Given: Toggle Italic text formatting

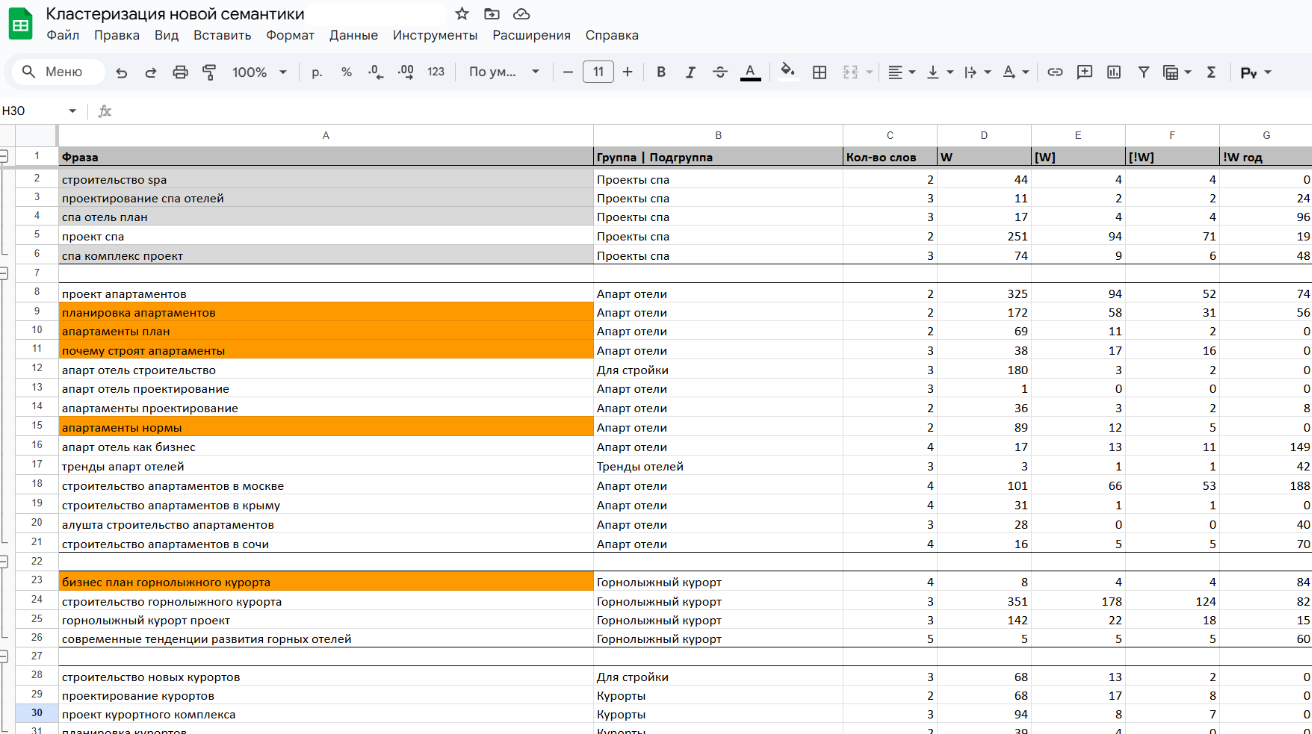Looking at the screenshot, I should coord(690,72).
